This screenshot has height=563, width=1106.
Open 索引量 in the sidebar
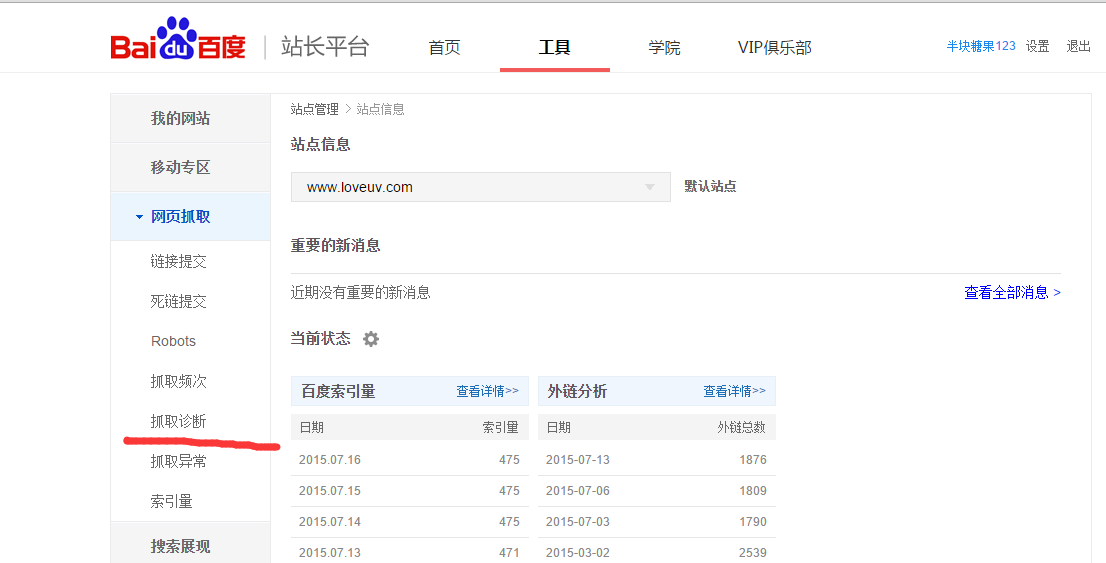tap(171, 502)
